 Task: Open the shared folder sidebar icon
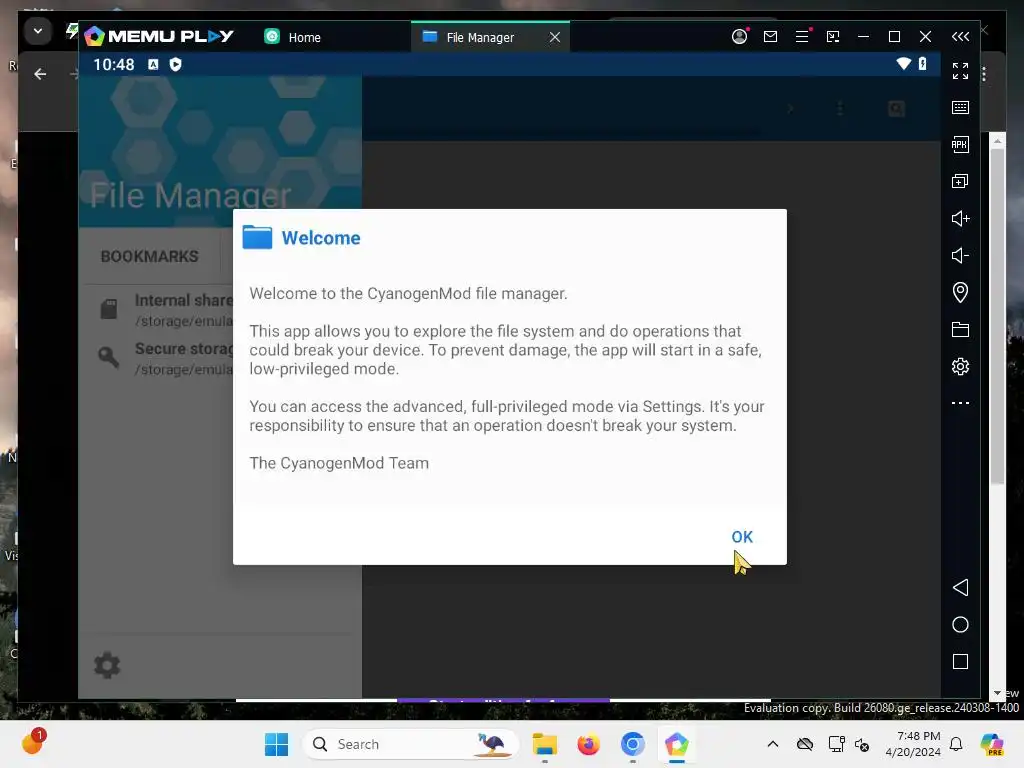click(x=960, y=329)
